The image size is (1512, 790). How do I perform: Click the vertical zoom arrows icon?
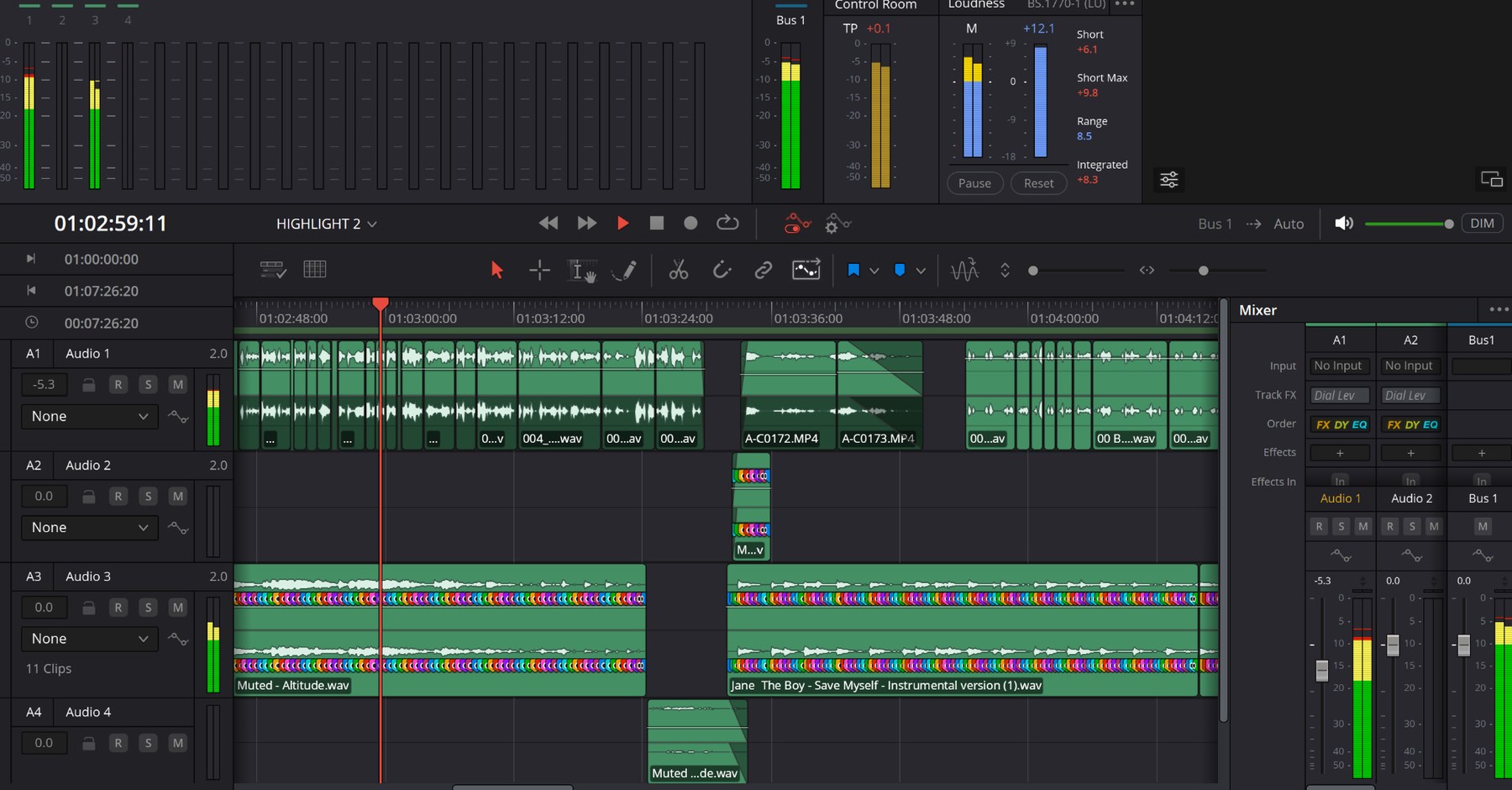pyautogui.click(x=1005, y=271)
